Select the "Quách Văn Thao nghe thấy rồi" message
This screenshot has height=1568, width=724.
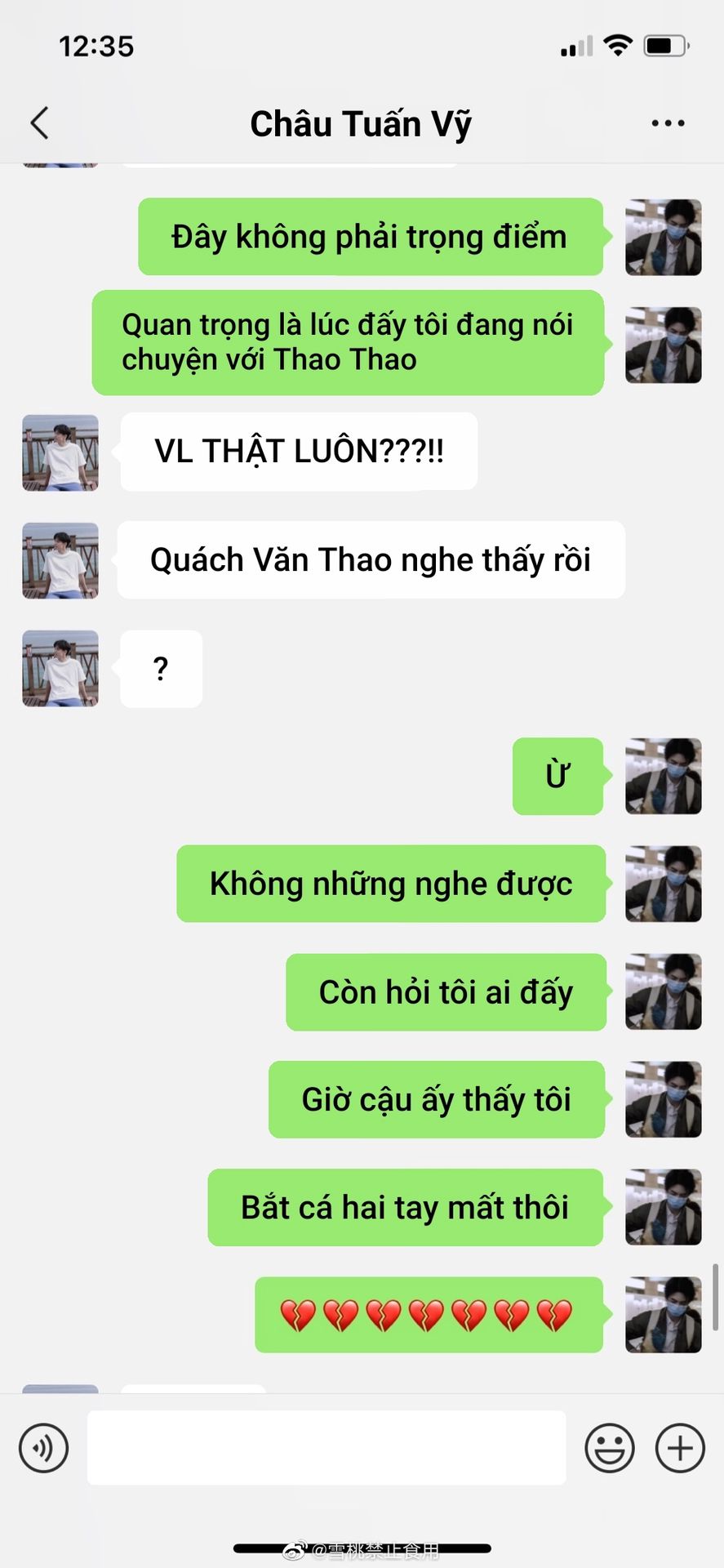(x=371, y=560)
